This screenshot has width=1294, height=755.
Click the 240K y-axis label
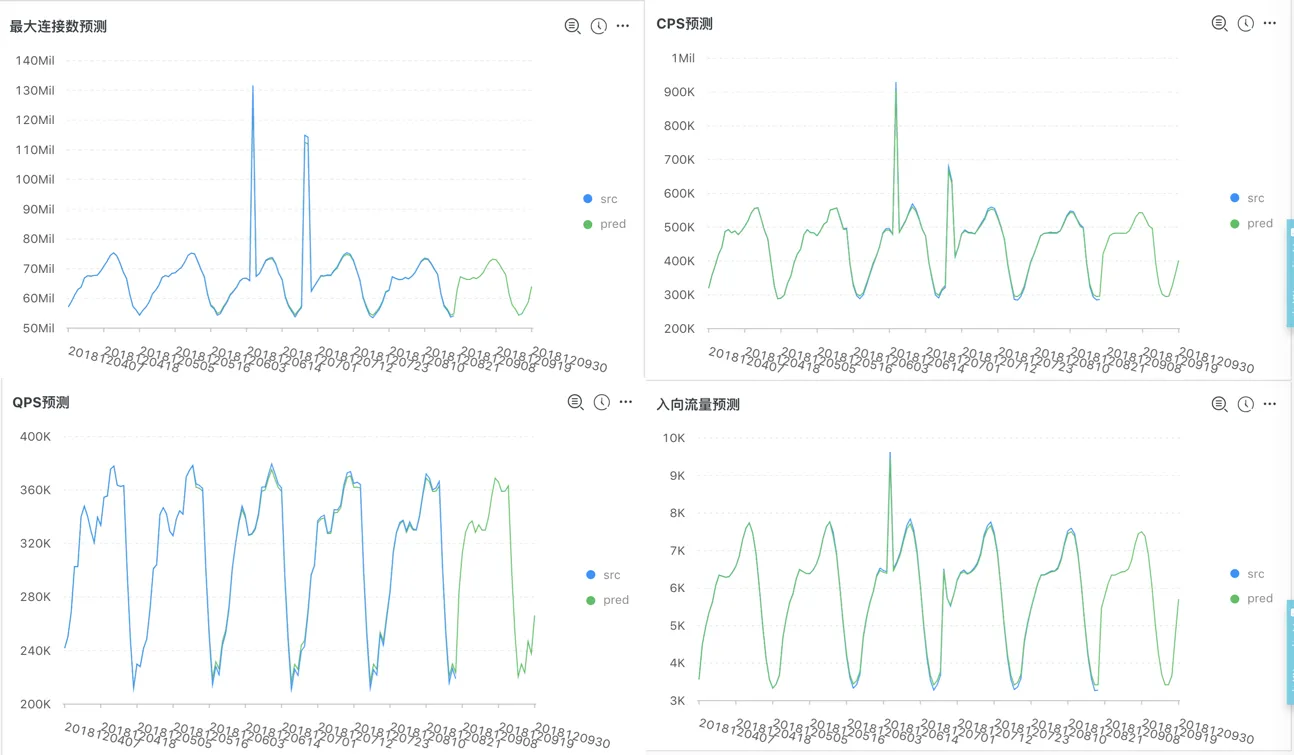coord(35,650)
